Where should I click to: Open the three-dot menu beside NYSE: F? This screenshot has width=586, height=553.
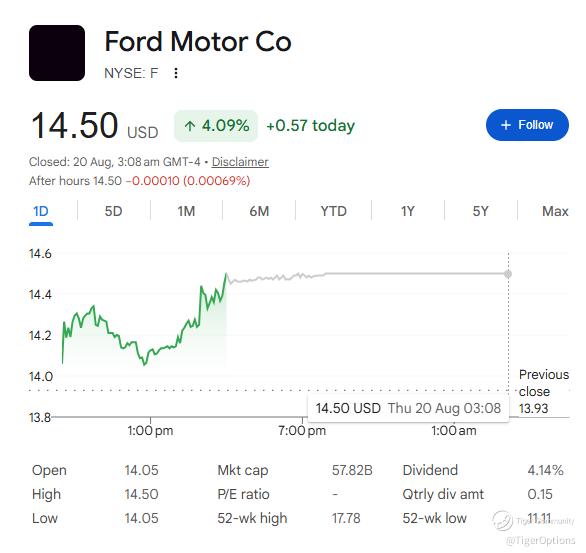[x=176, y=73]
